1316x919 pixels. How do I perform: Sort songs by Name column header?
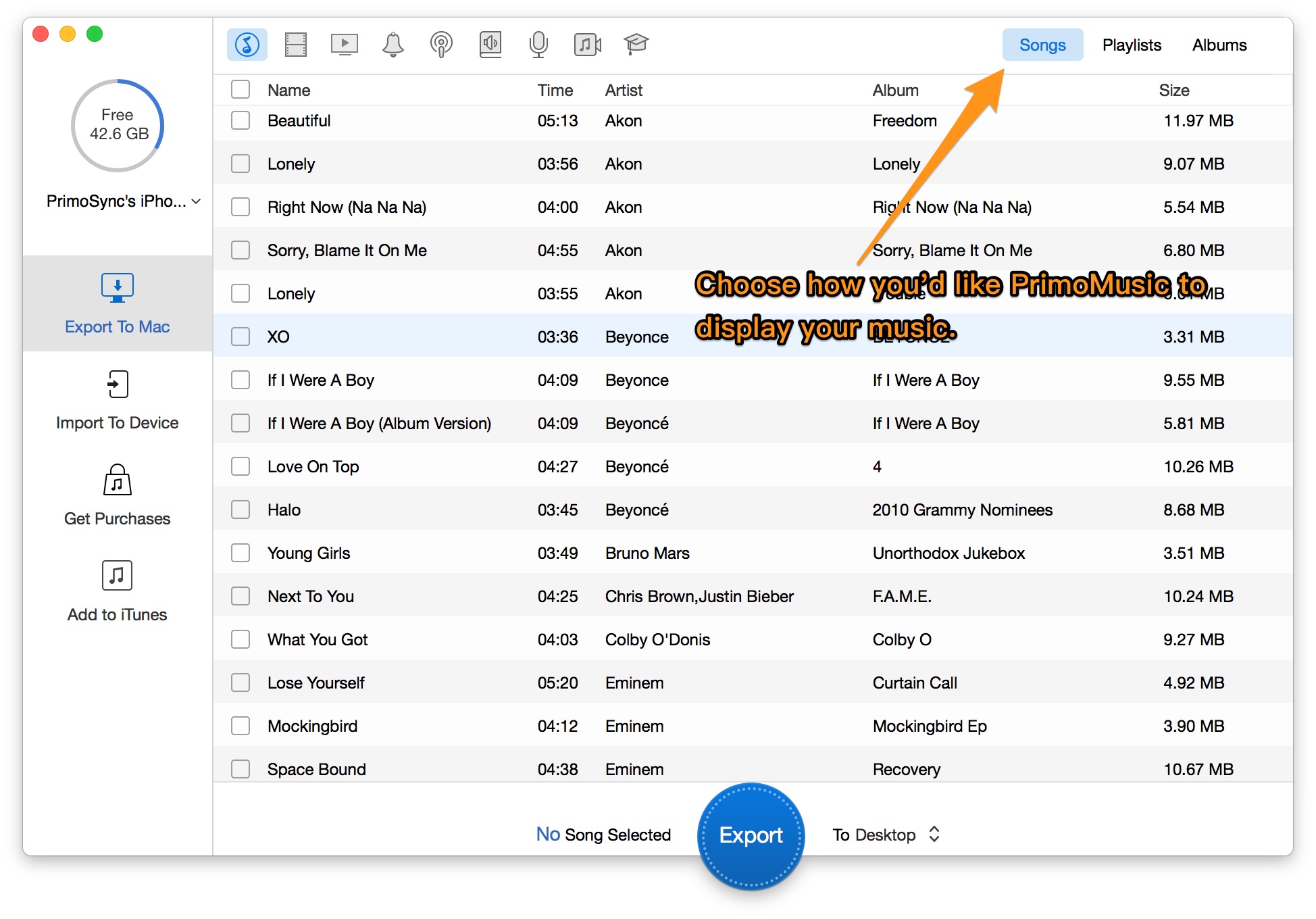[x=289, y=90]
